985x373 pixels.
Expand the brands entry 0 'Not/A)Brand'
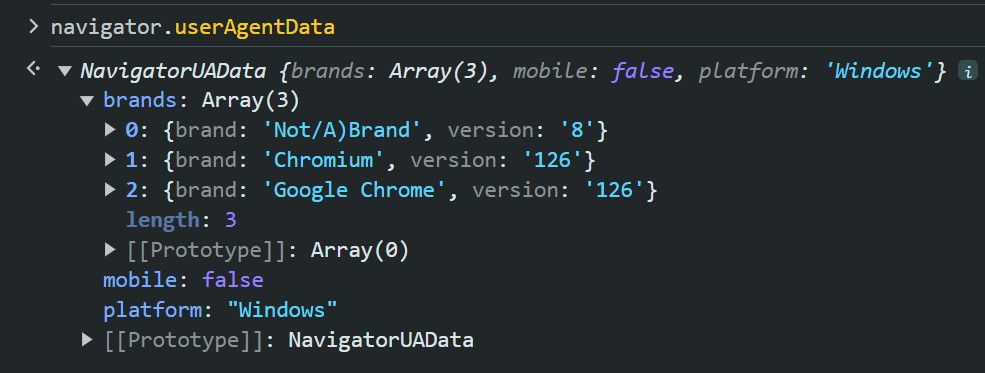[111, 130]
